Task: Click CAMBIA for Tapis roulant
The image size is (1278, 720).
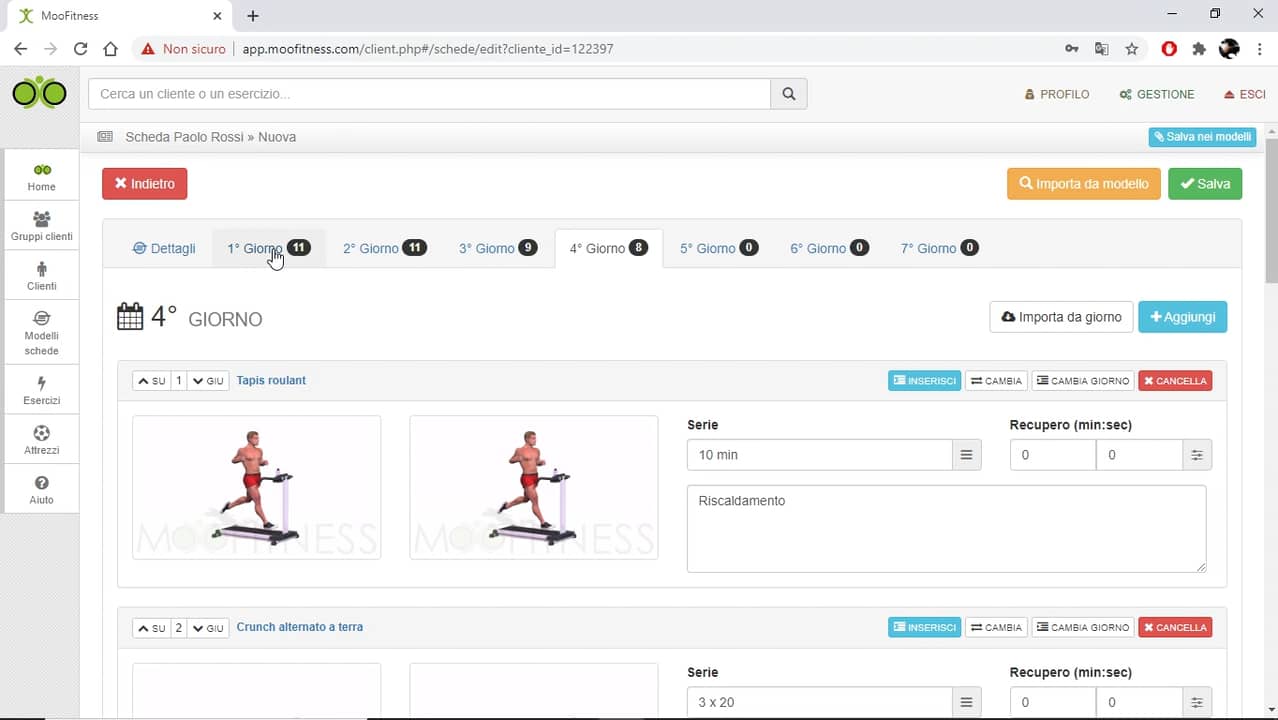Action: [x=996, y=381]
